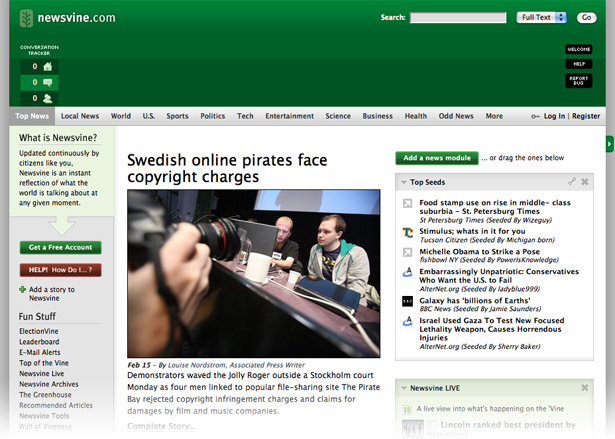Click Add a news module button
This screenshot has width=615, height=439.
click(x=437, y=158)
